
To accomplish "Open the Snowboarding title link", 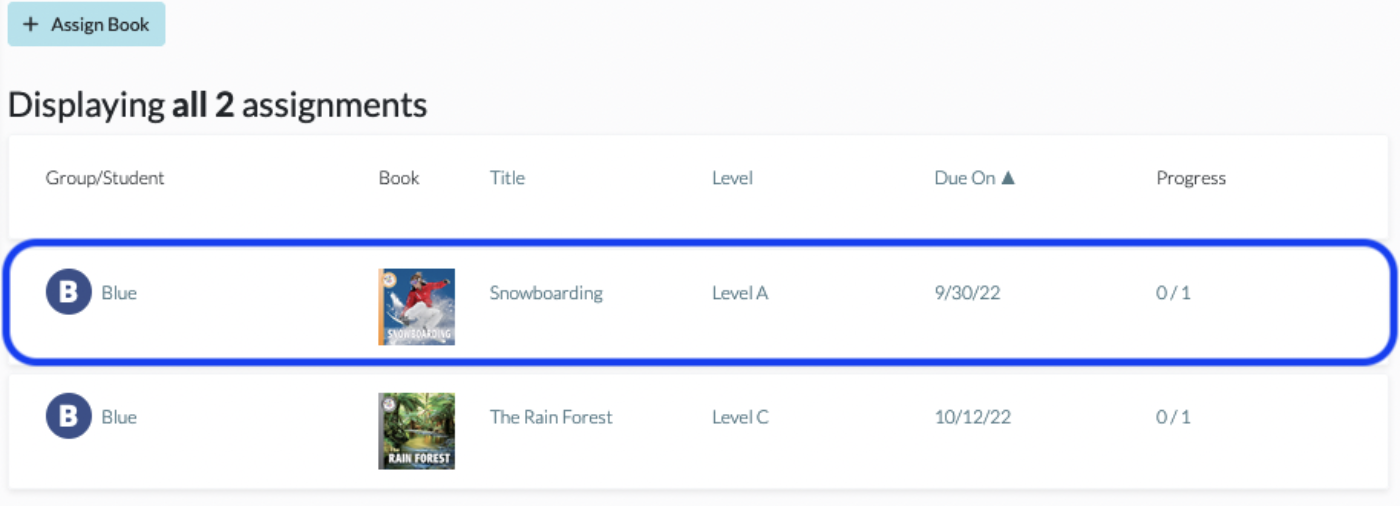I will tap(546, 293).
